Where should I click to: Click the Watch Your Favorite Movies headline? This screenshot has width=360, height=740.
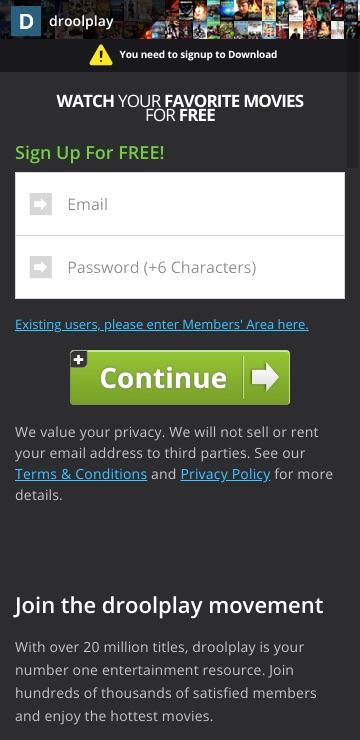180,108
